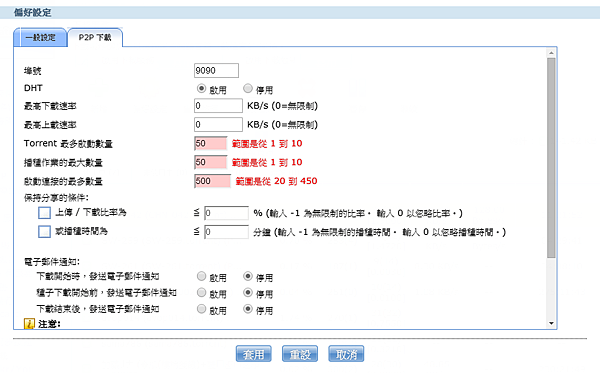Disable email notice before seed download starts
This screenshot has height=373, width=600.
248,292
